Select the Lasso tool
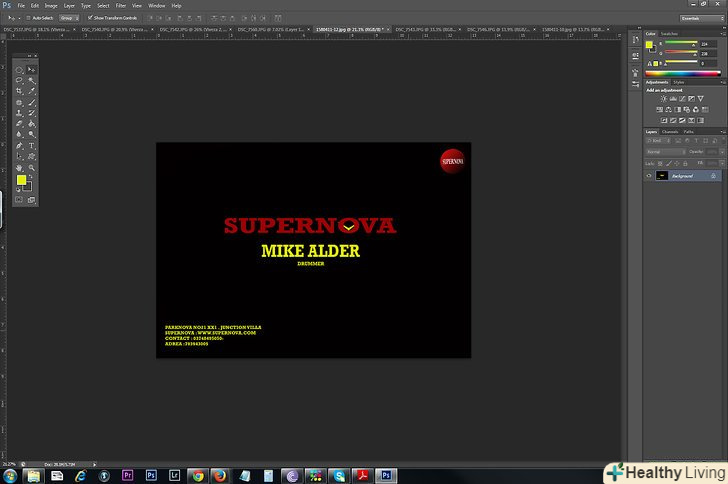The width and height of the screenshot is (728, 484). pyautogui.click(x=20, y=81)
